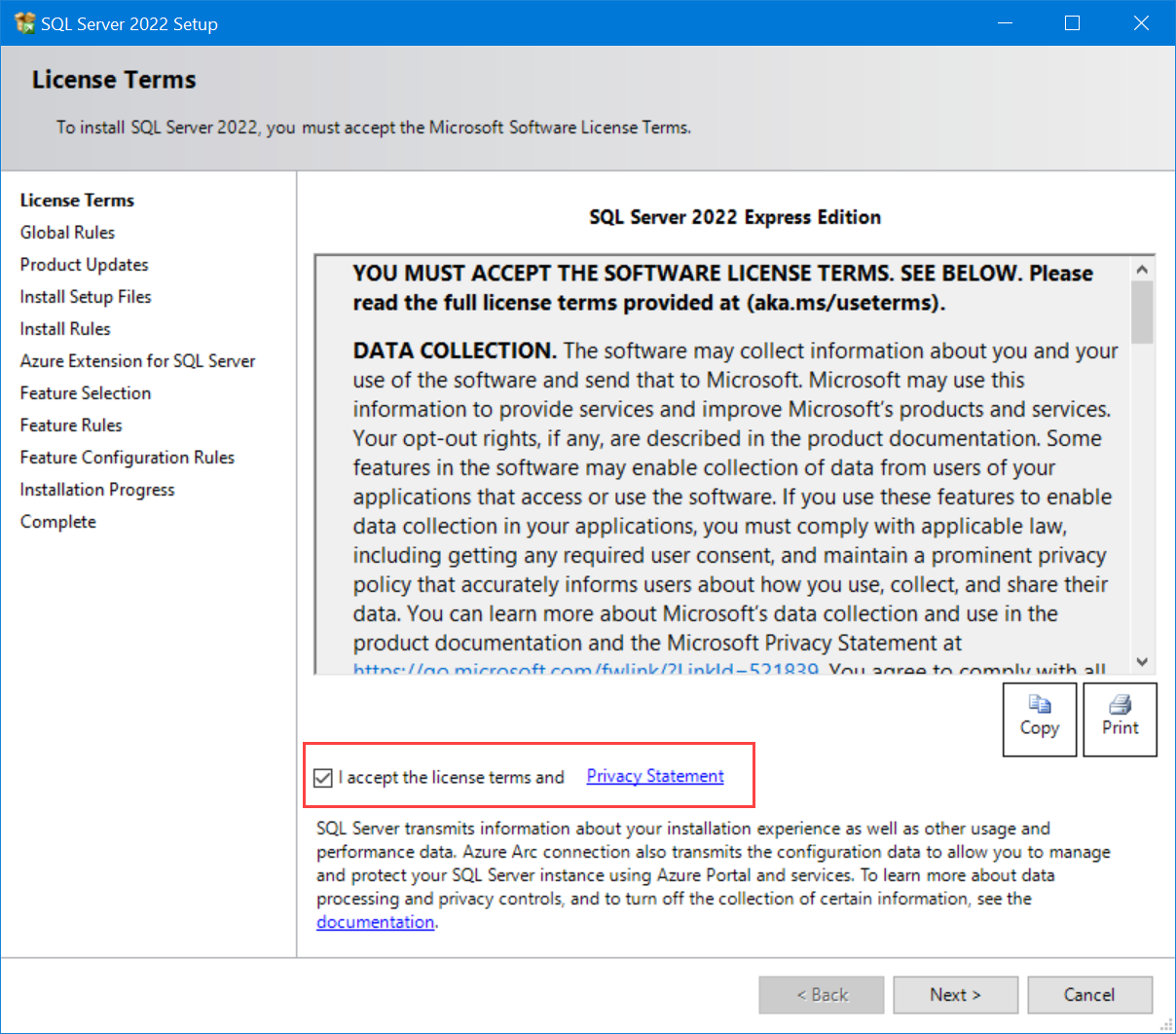Click the scrollbar up arrow

click(x=1141, y=268)
